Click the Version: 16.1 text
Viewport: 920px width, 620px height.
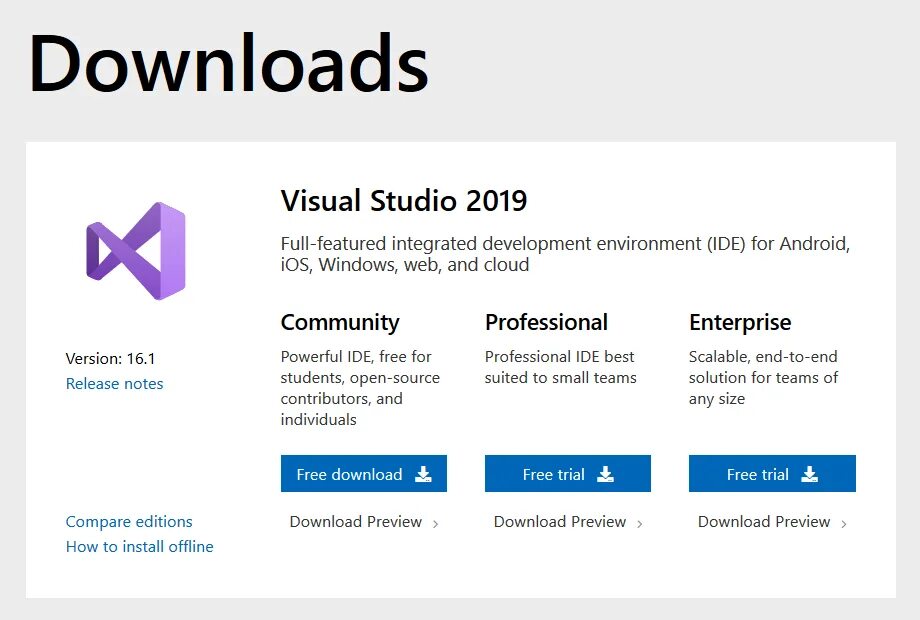pyautogui.click(x=110, y=358)
